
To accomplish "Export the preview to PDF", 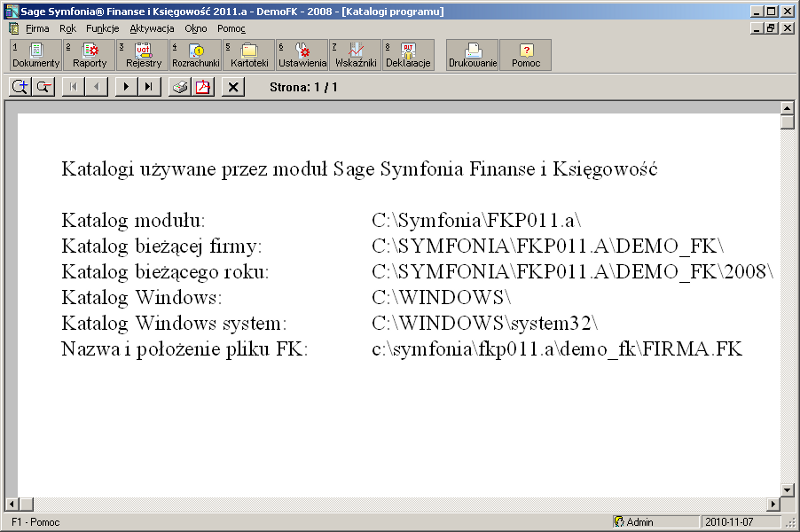I will click(203, 87).
